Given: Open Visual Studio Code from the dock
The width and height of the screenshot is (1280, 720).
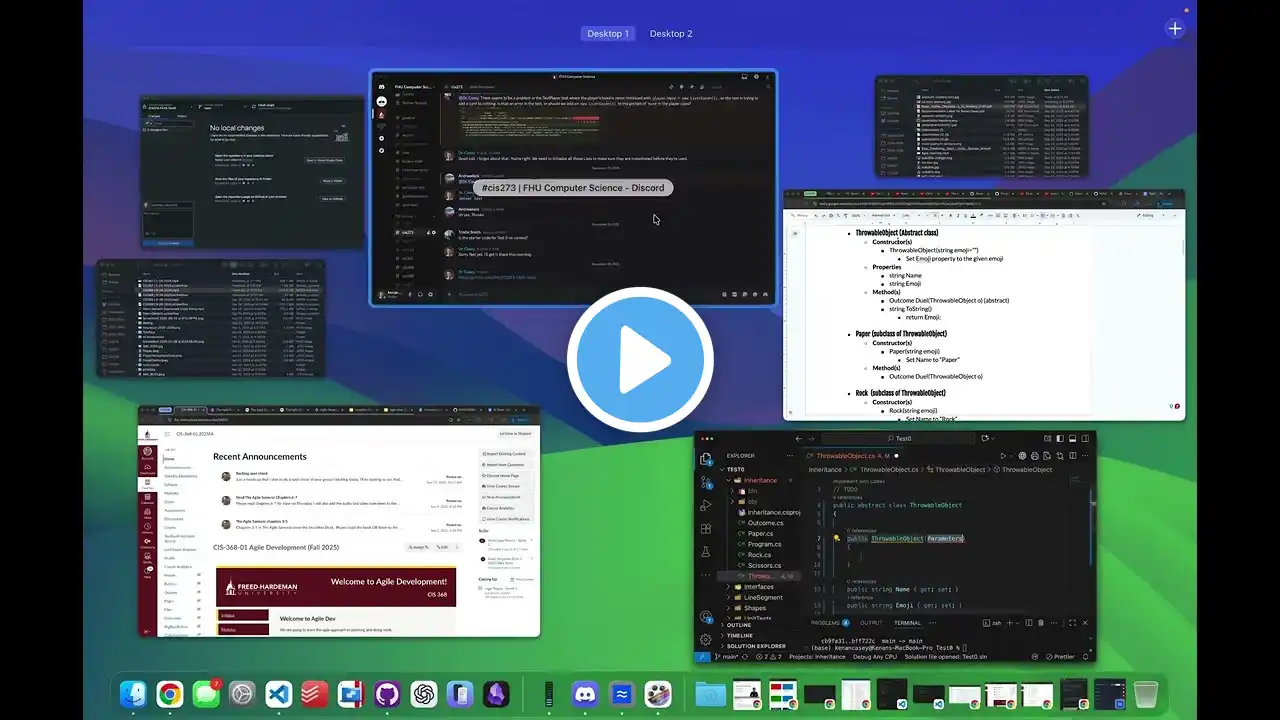Looking at the screenshot, I should click(279, 694).
